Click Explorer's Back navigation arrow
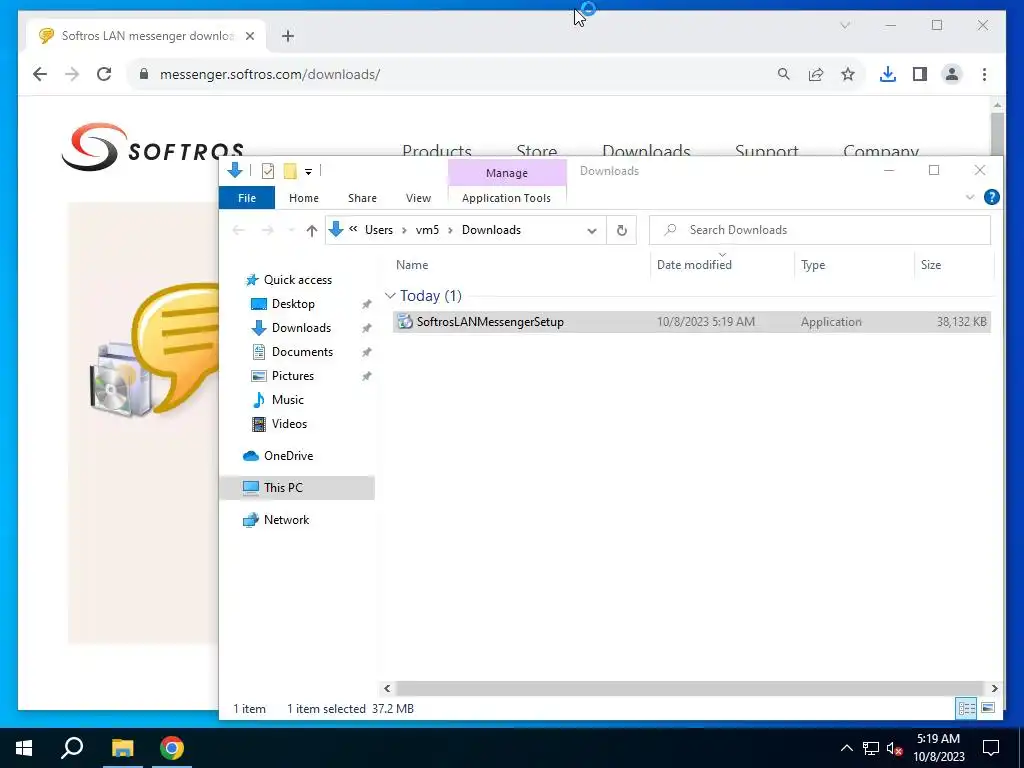Image resolution: width=1024 pixels, height=768 pixels. [238, 230]
